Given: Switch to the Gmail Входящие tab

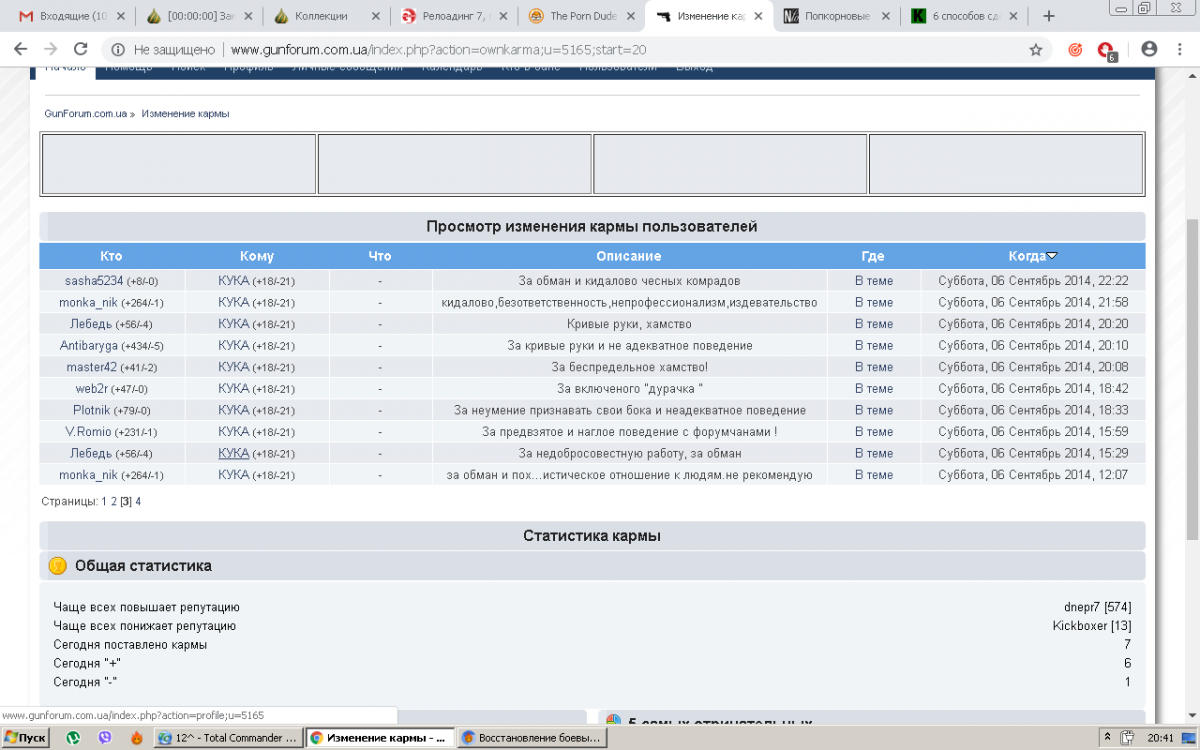Looking at the screenshot, I should (x=66, y=16).
